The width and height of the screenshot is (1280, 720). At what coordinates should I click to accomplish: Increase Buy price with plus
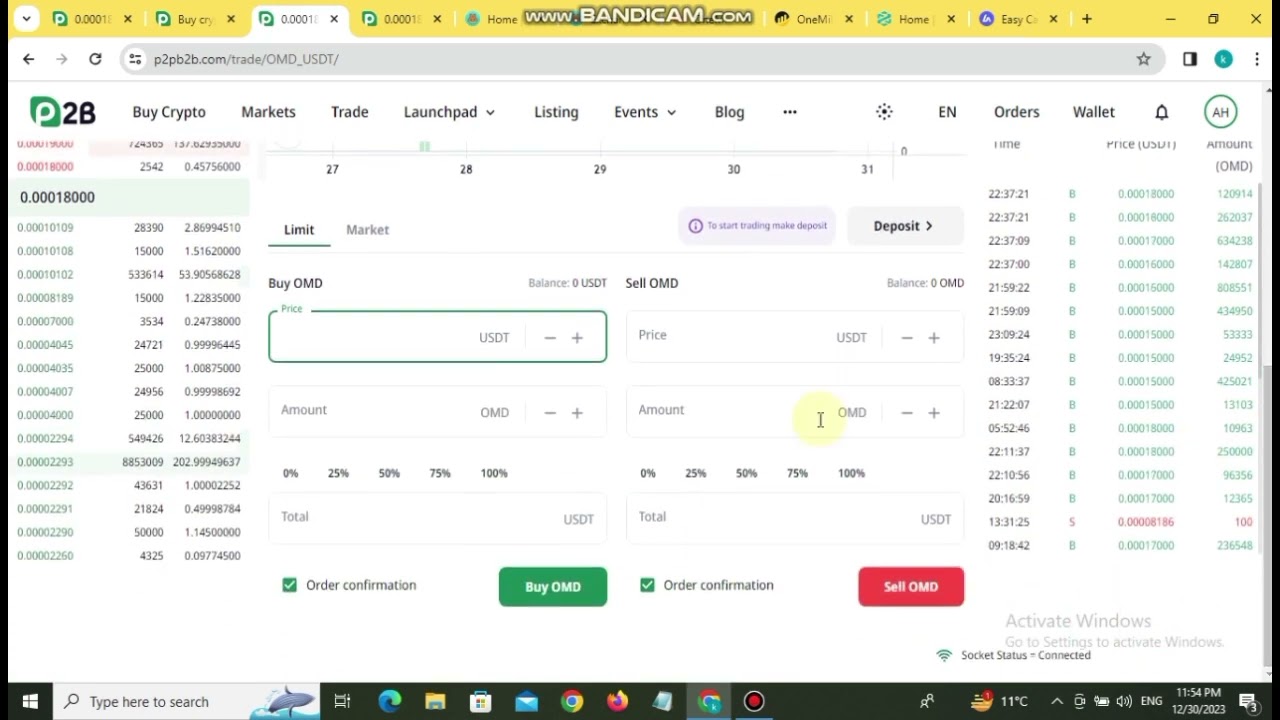[x=577, y=338]
